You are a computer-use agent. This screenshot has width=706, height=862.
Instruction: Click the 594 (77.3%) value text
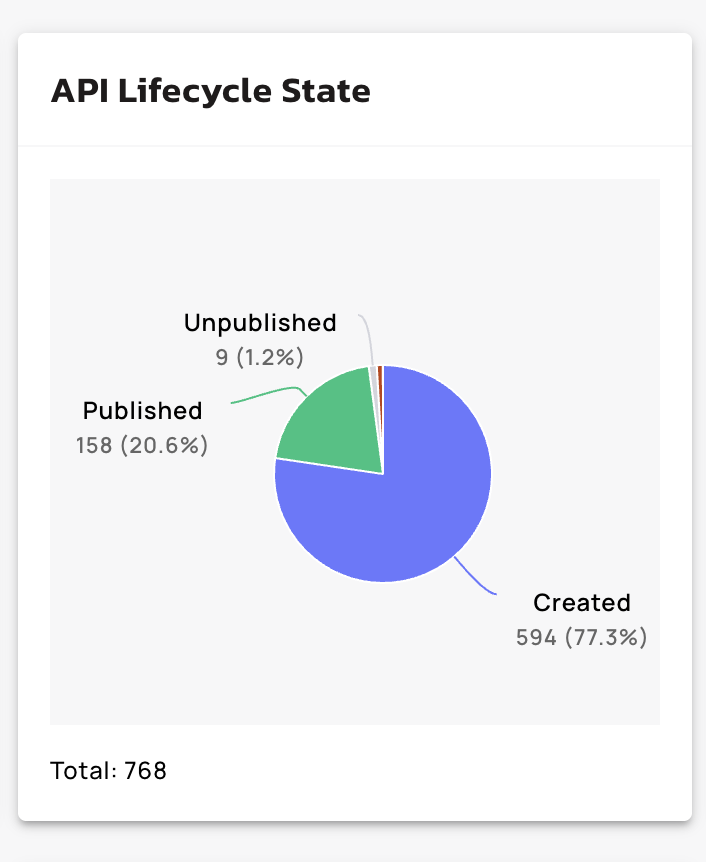(x=581, y=637)
